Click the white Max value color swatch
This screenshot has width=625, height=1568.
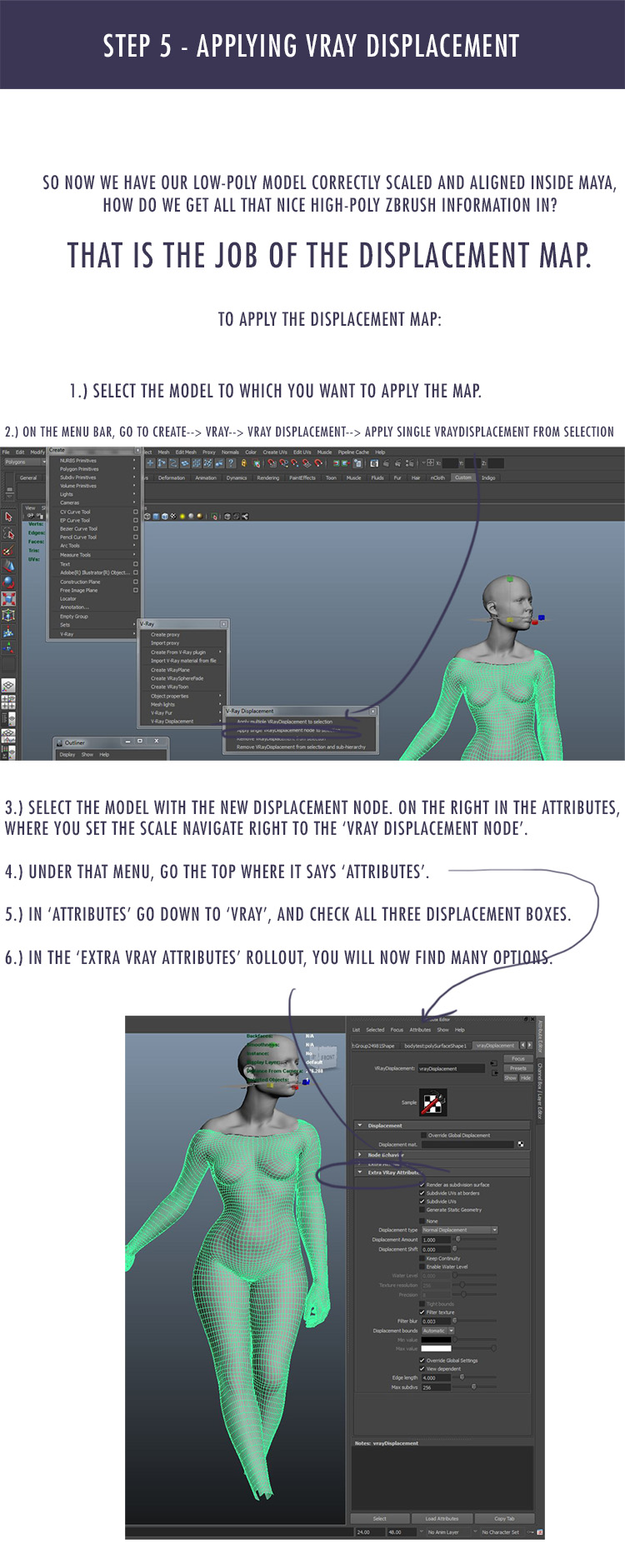436,1348
